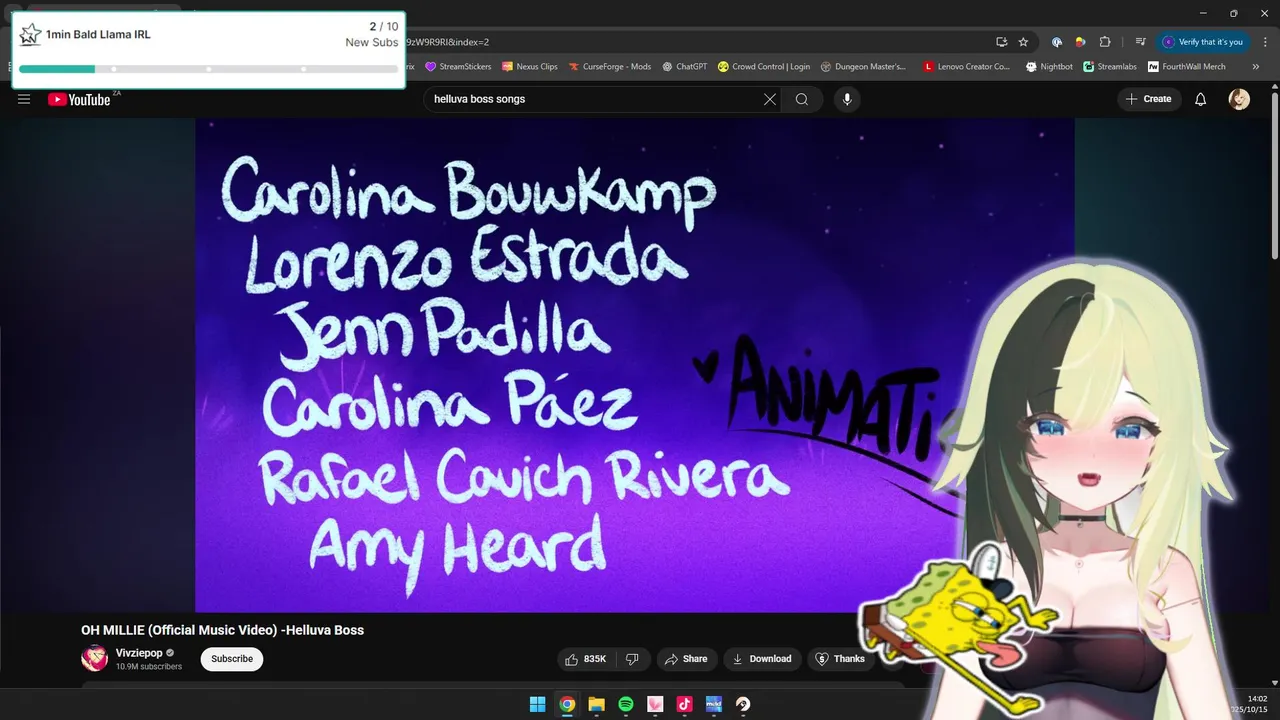Click the Thanks button
The width and height of the screenshot is (1280, 720).
click(x=840, y=659)
